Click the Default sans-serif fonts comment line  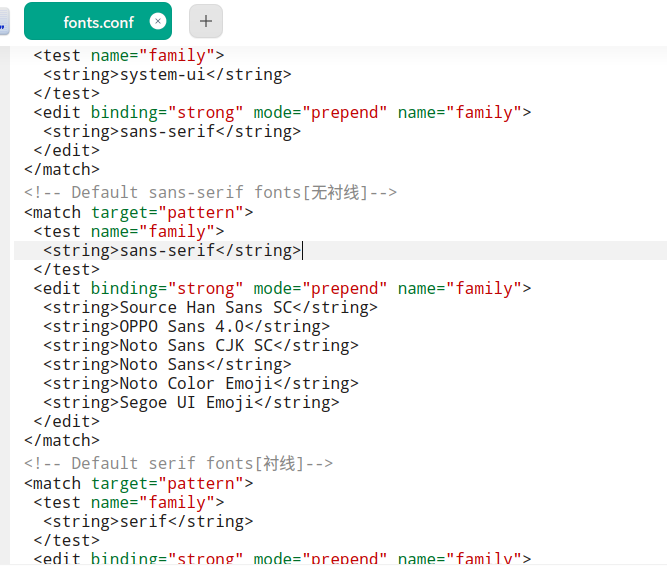pos(211,193)
